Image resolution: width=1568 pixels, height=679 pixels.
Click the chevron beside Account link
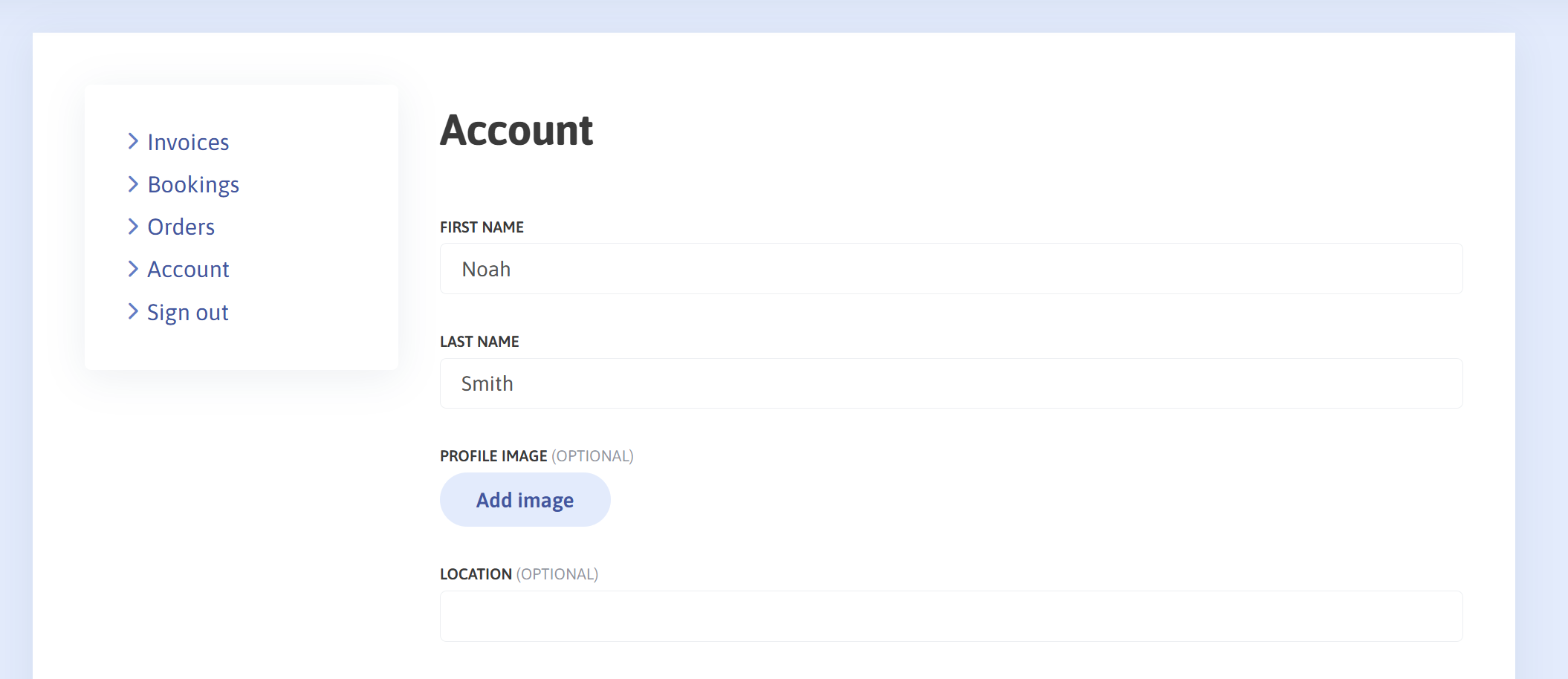point(133,268)
